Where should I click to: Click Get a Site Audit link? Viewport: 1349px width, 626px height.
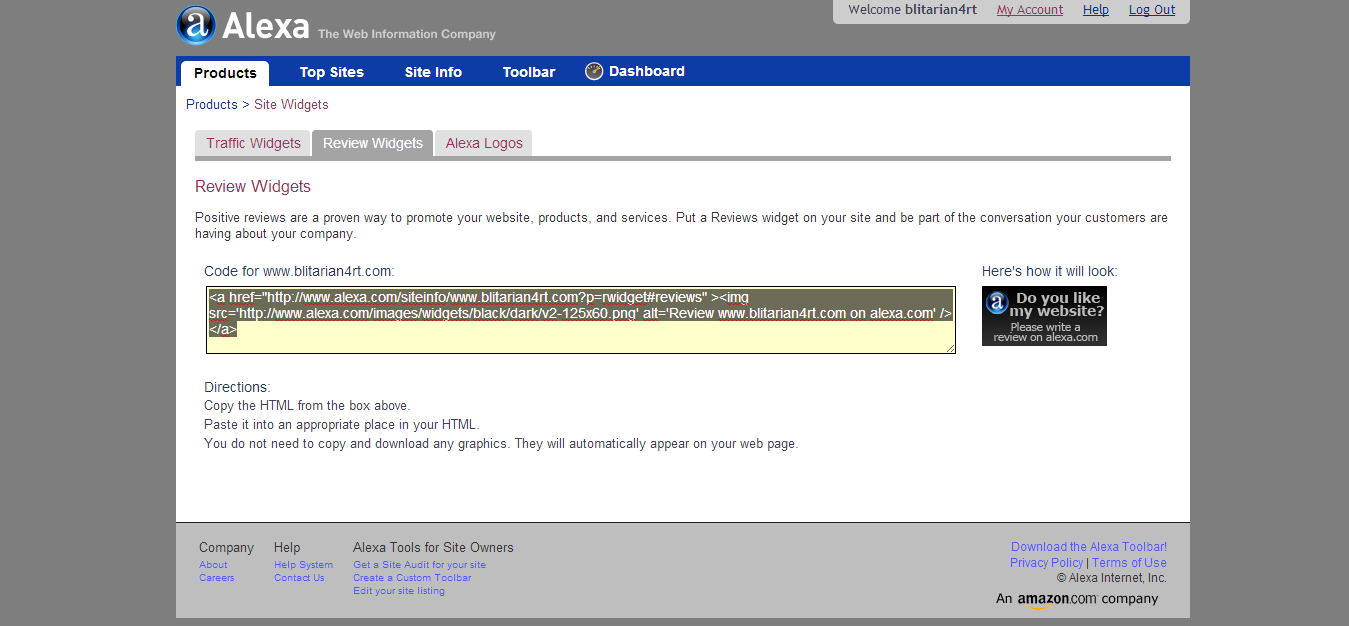click(420, 565)
